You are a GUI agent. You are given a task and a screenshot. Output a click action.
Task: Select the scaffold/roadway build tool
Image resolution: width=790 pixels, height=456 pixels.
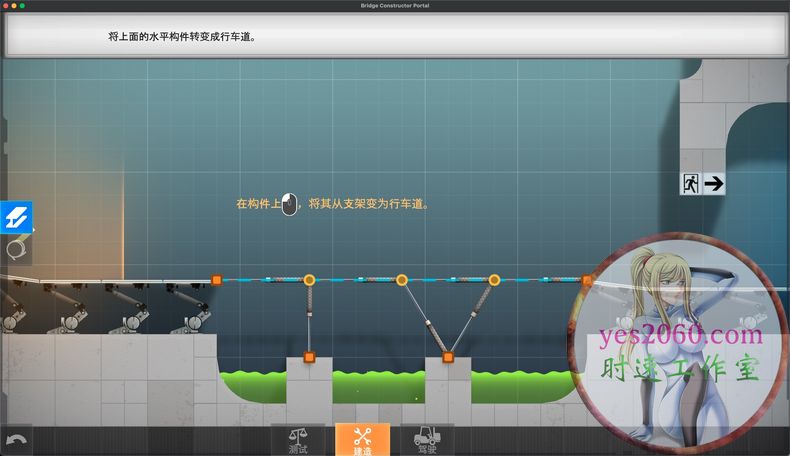pos(16,217)
